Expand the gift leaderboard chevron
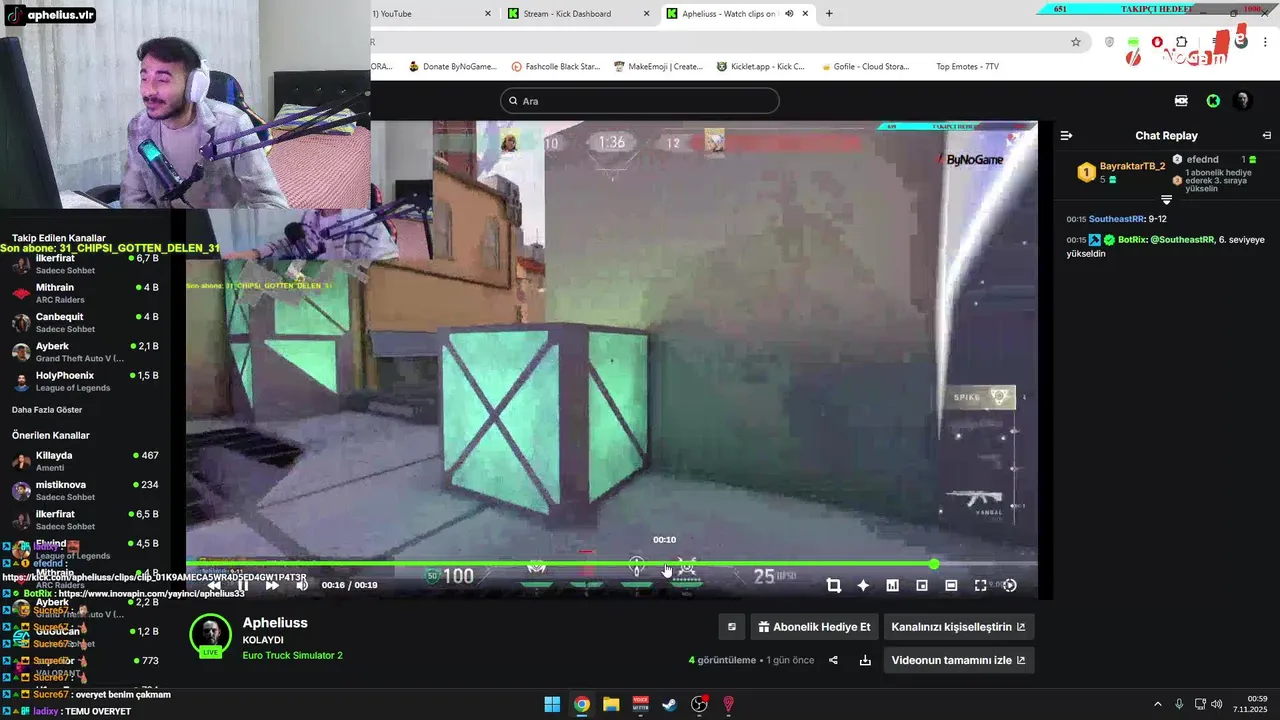The width and height of the screenshot is (1280, 720). (1166, 200)
